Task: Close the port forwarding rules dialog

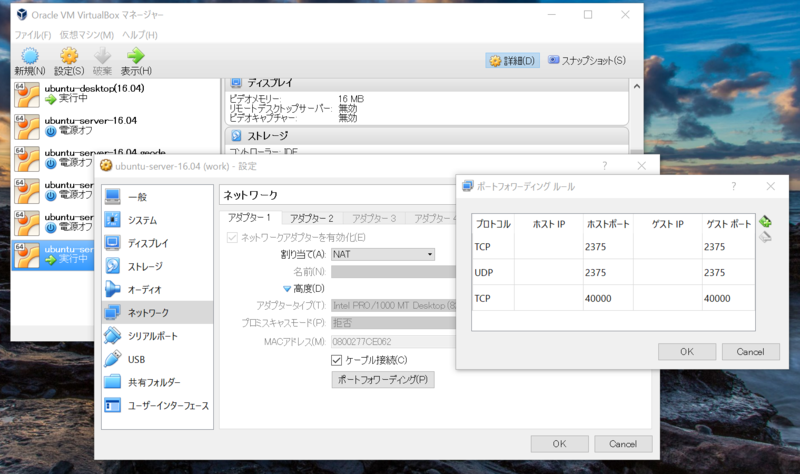Action: point(770,186)
